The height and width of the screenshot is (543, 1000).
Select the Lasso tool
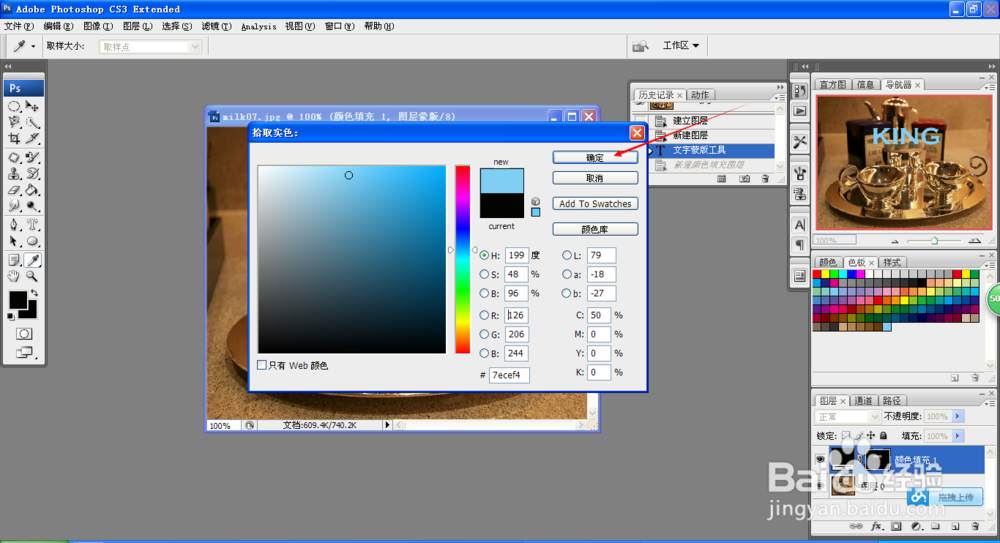pos(14,123)
